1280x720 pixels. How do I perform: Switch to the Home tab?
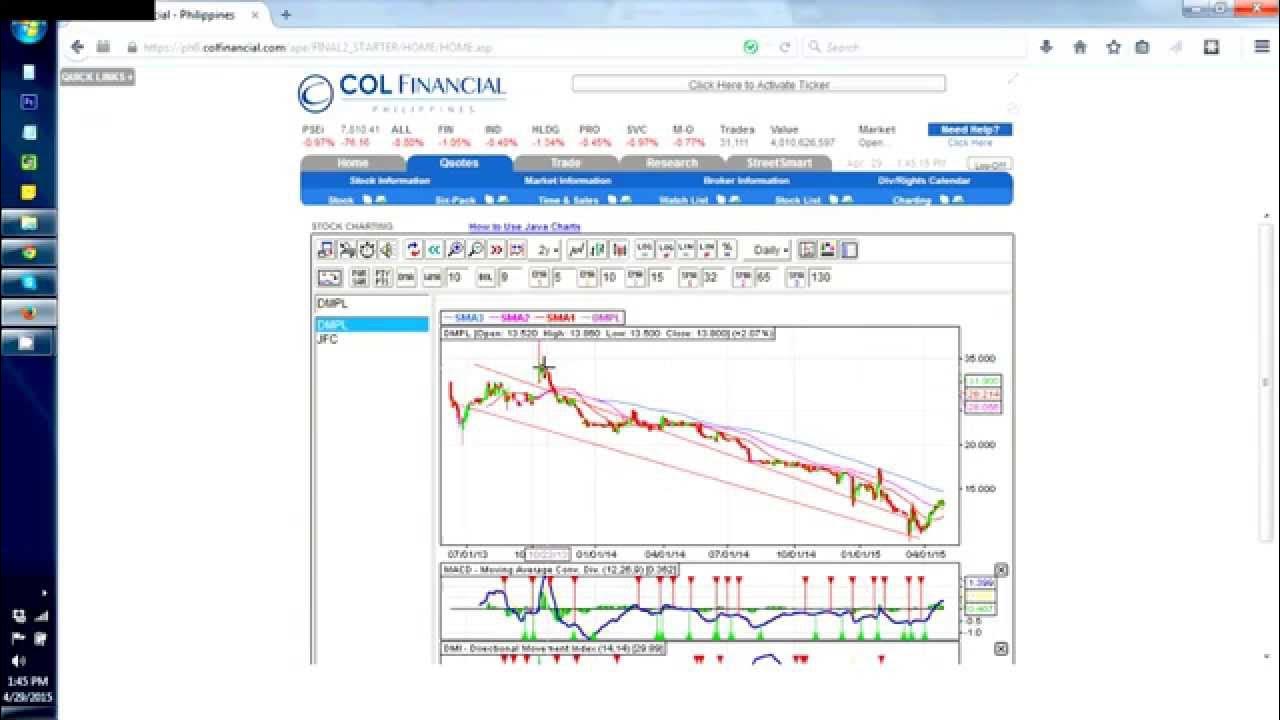[353, 163]
